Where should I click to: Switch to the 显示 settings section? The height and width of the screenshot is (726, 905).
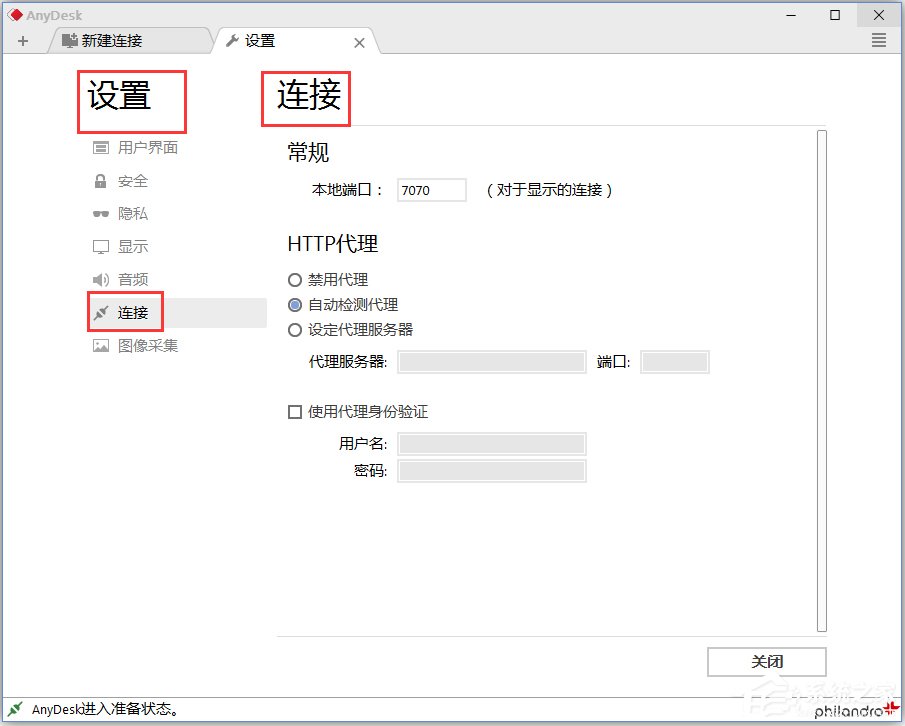pos(129,246)
